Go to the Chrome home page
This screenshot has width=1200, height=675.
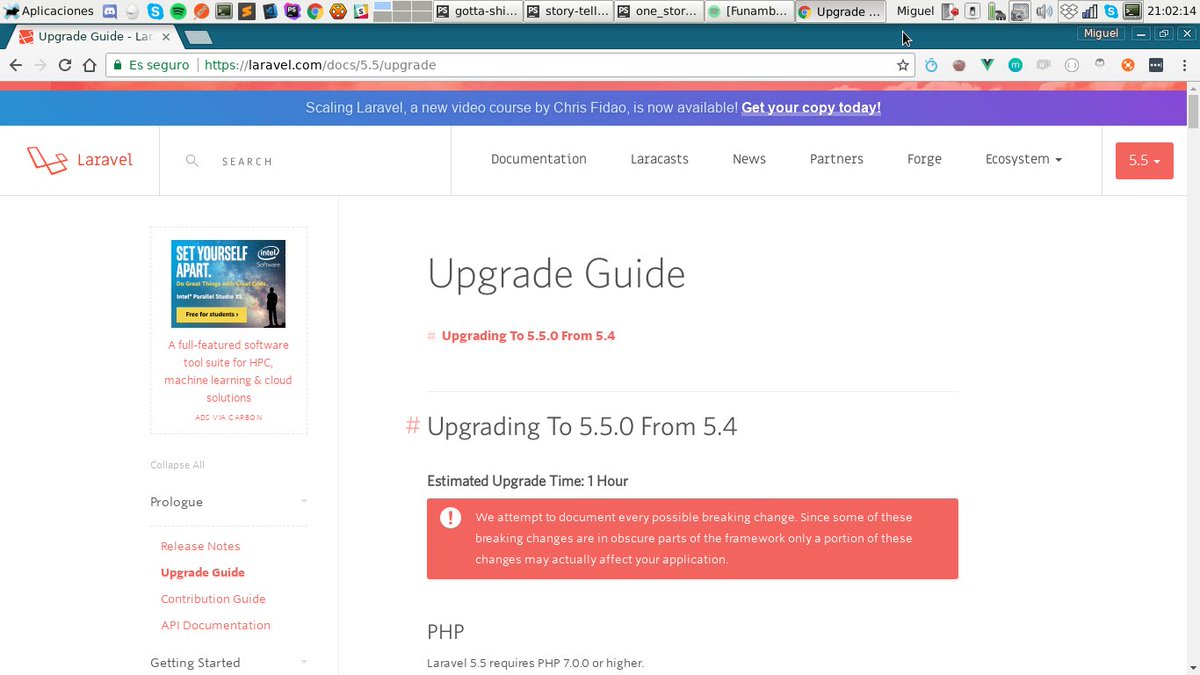pos(90,65)
